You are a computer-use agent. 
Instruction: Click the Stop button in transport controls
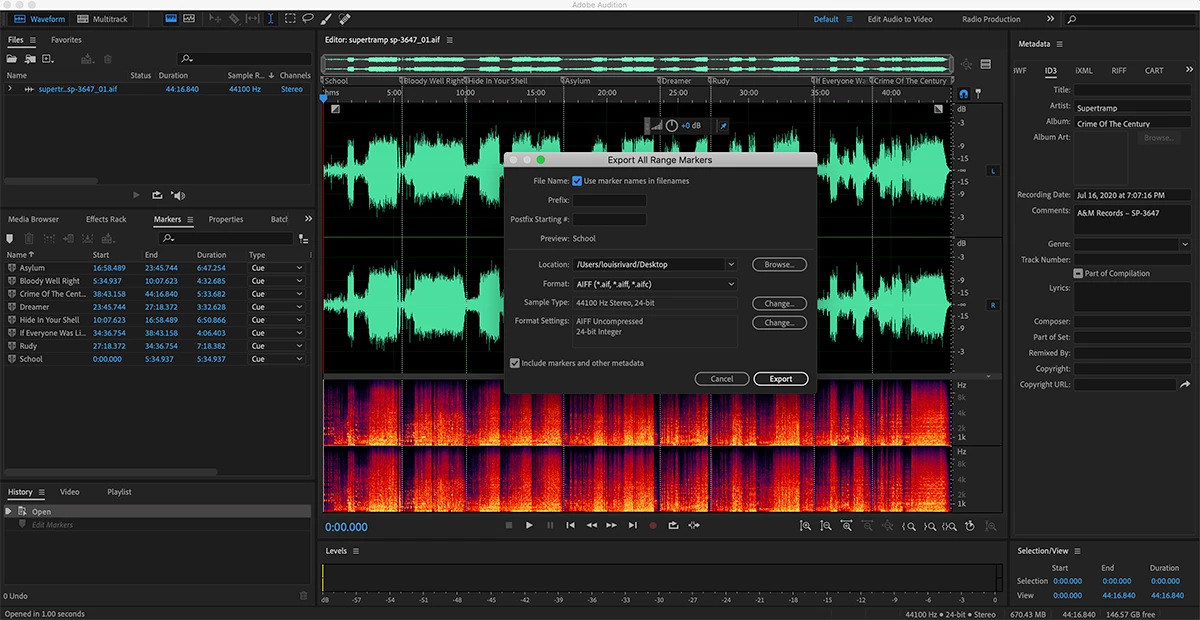508,525
